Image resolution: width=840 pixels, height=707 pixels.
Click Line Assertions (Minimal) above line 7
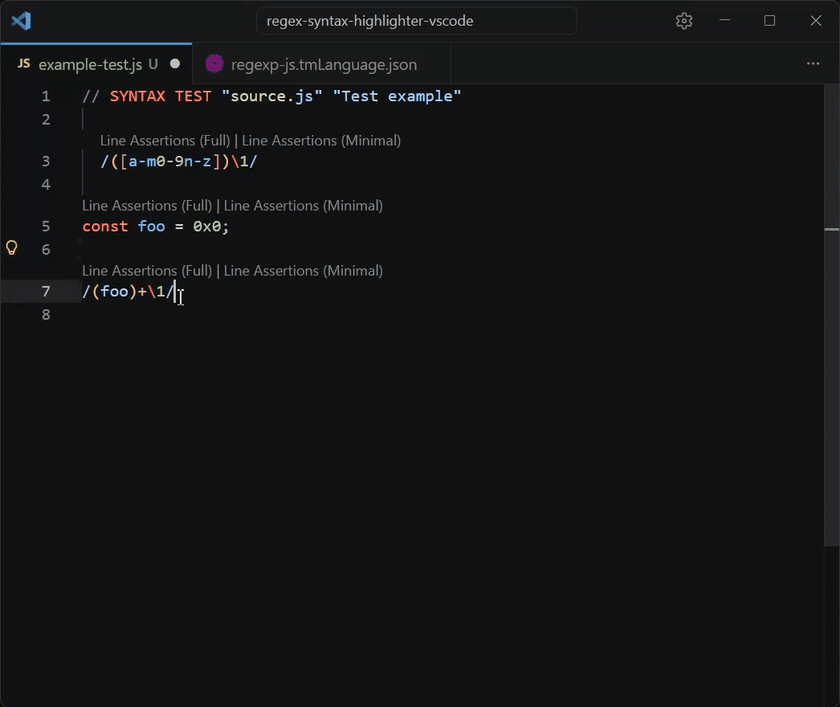(303, 270)
